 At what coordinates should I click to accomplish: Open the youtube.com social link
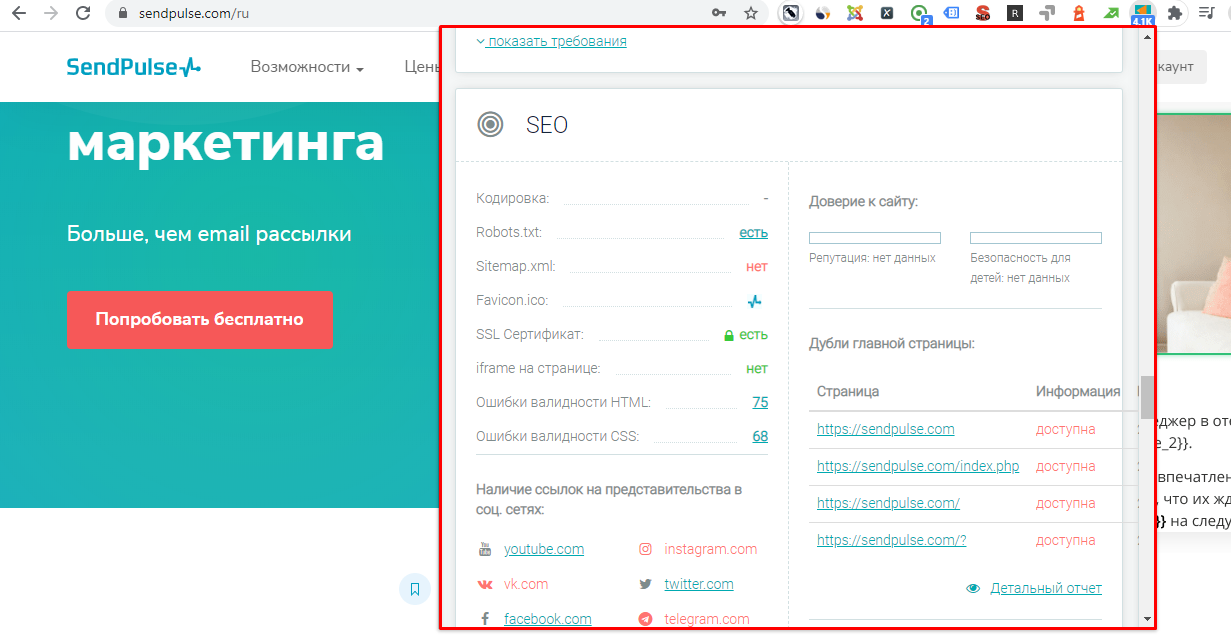coord(543,549)
